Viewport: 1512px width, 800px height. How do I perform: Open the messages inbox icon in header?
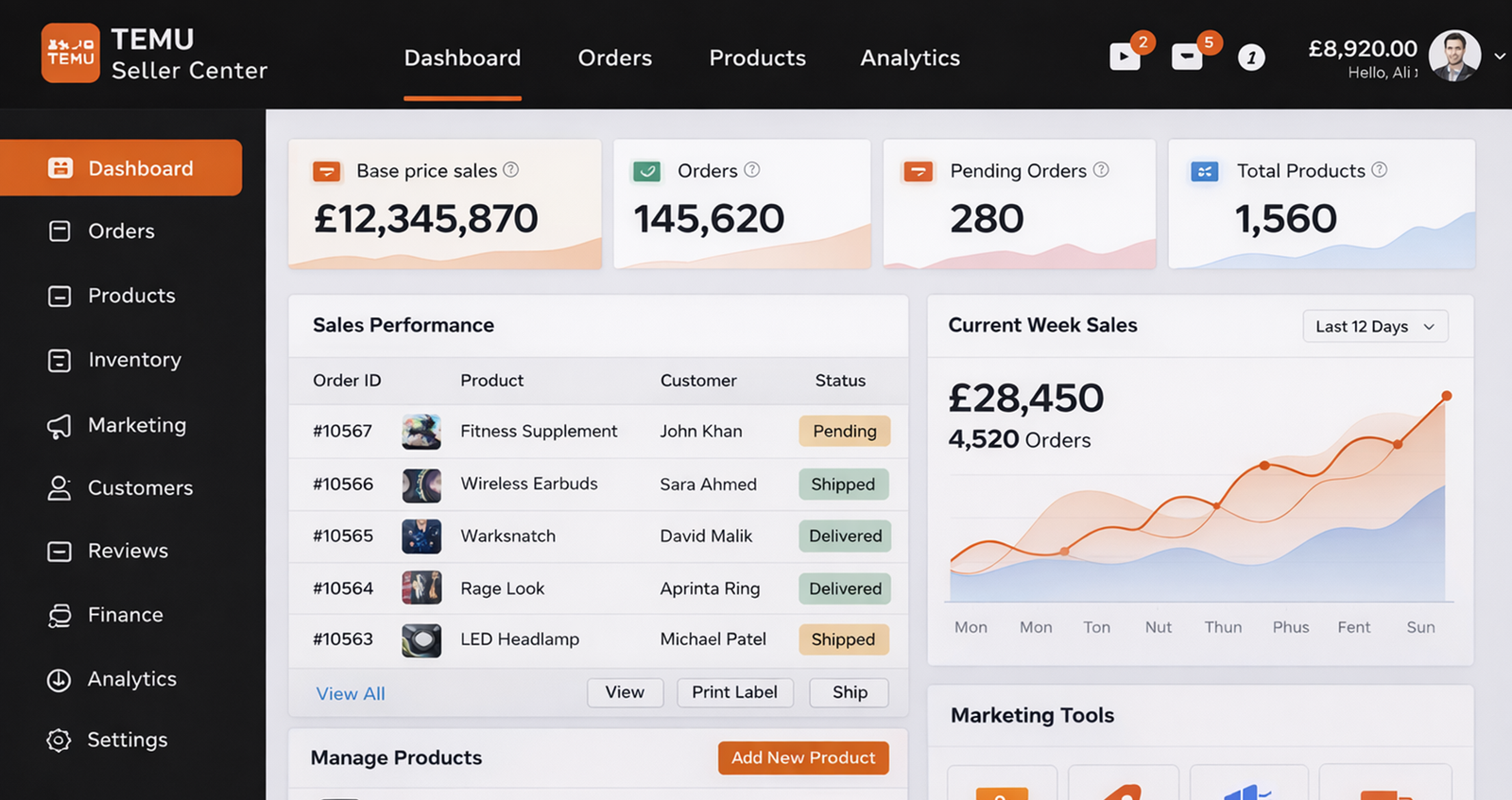tap(1187, 57)
